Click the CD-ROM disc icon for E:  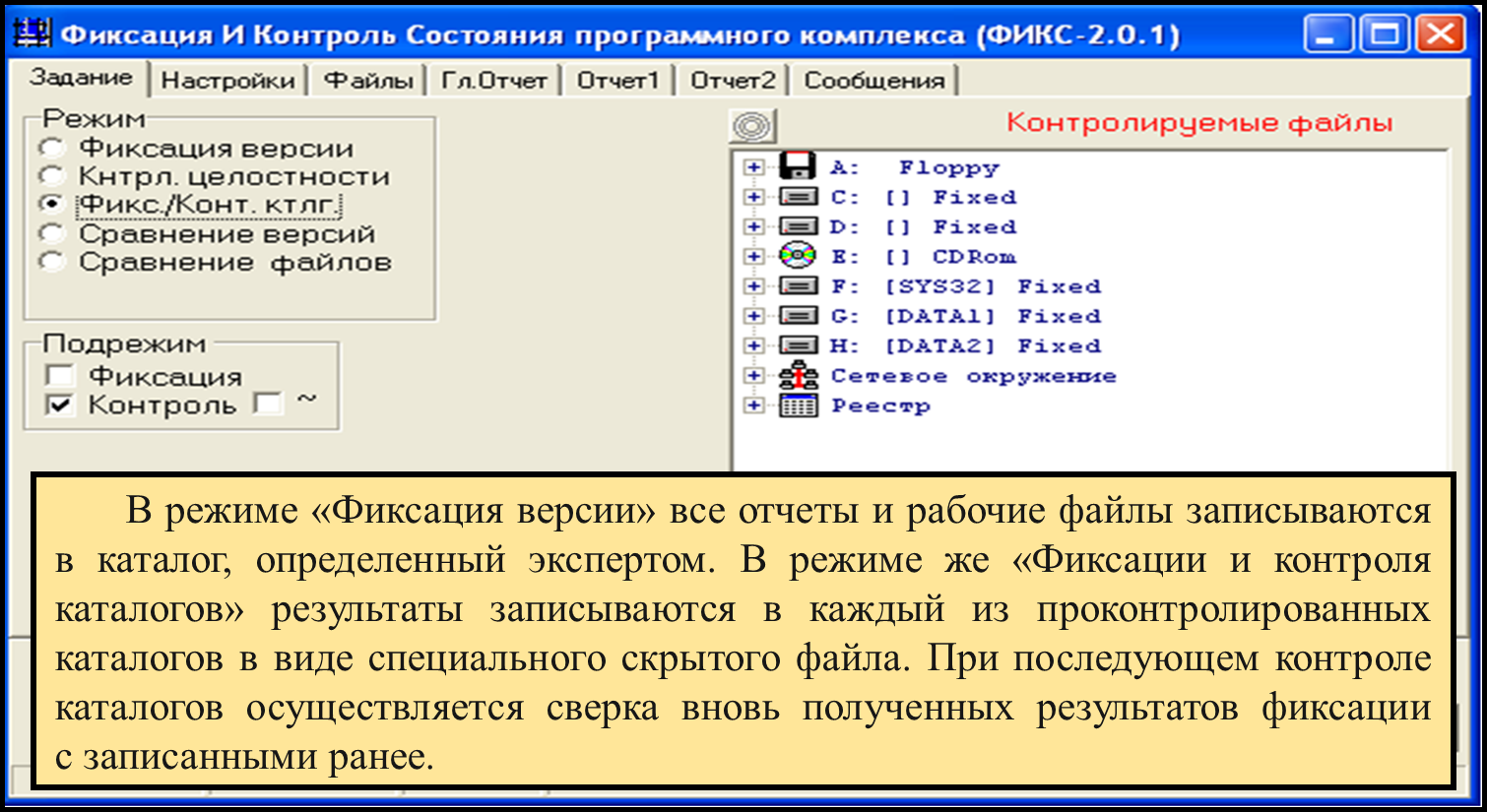pyautogui.click(x=798, y=256)
